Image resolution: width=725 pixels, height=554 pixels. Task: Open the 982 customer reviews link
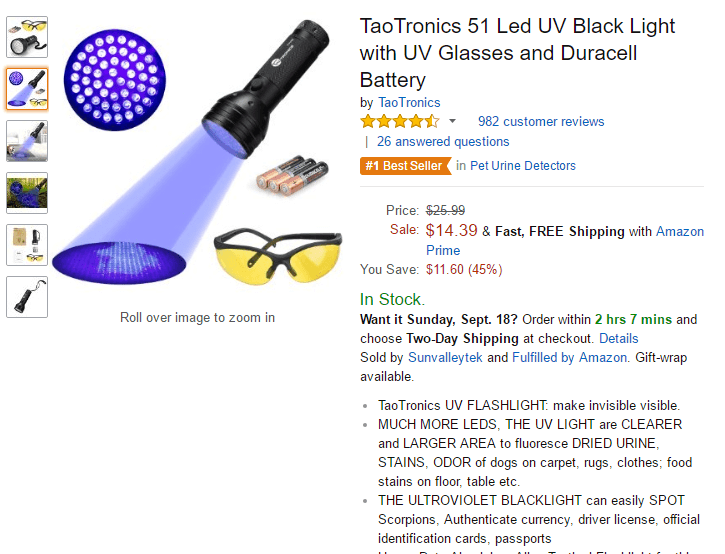pos(541,122)
